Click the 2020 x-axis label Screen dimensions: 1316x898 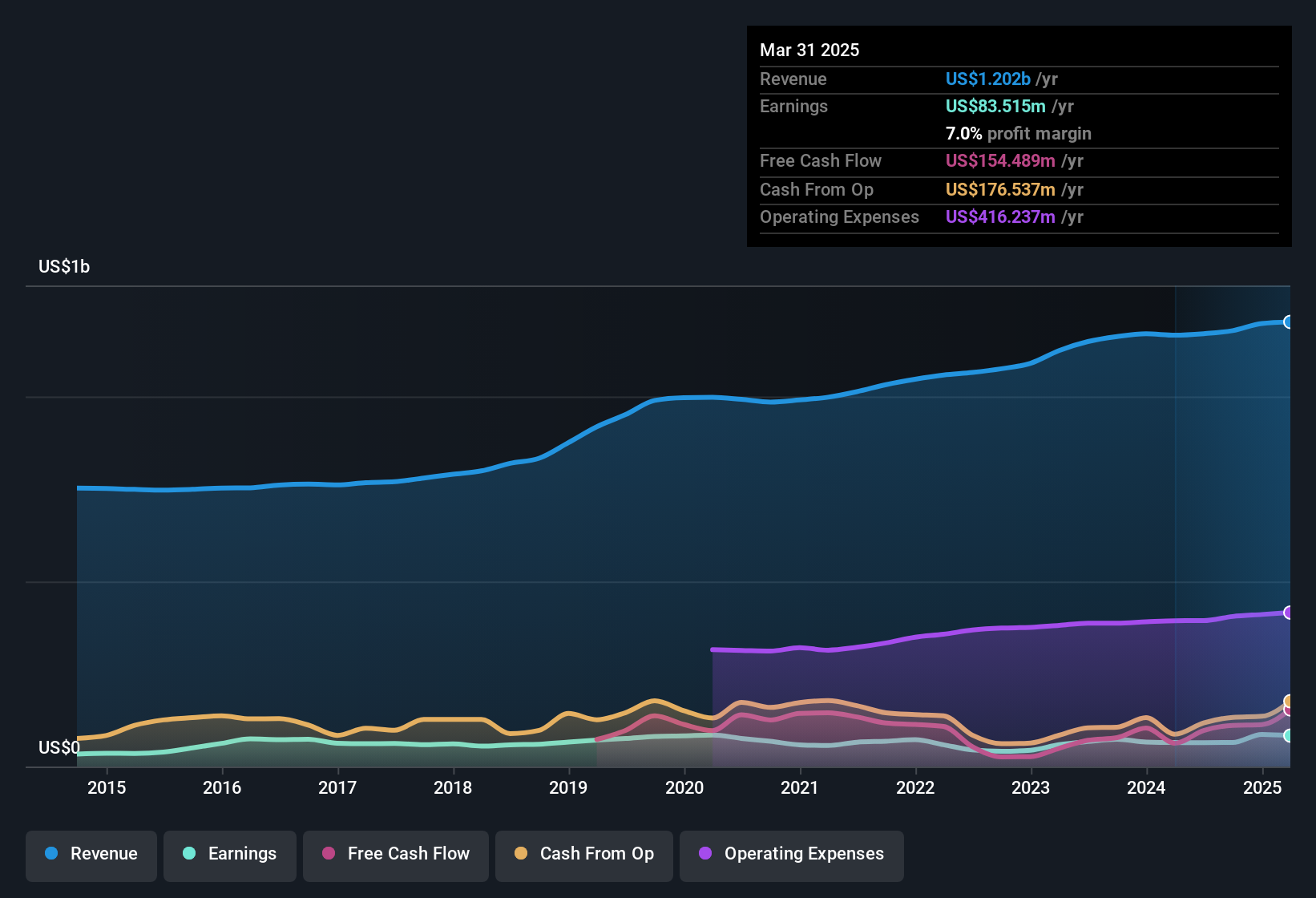(x=684, y=787)
